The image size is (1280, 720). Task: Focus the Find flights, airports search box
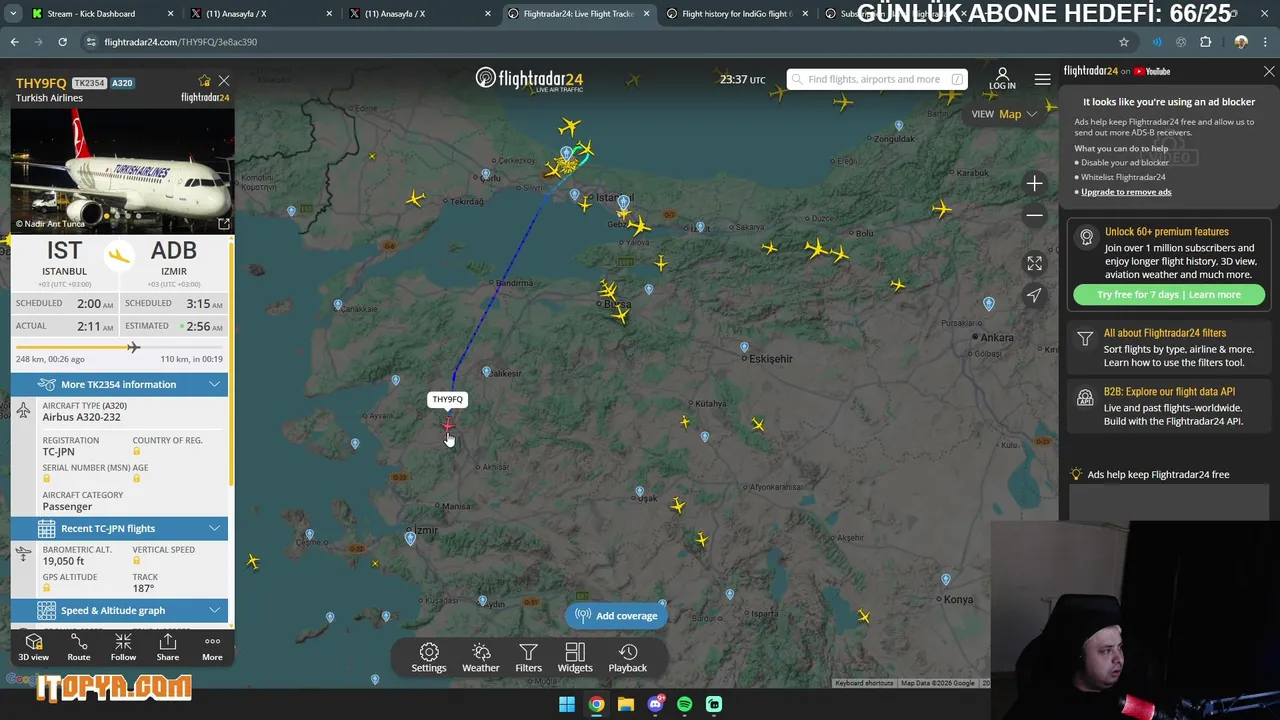pyautogui.click(x=875, y=79)
